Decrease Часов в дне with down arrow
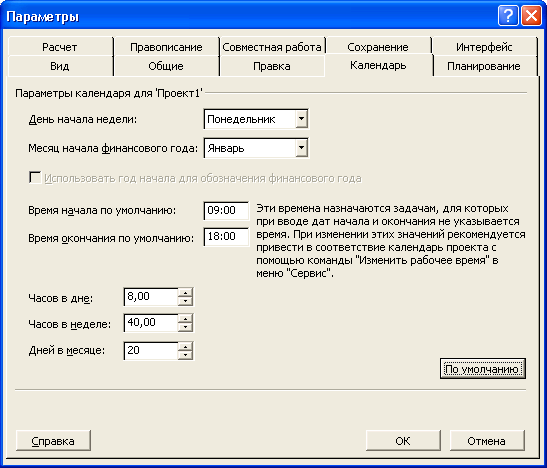Image resolution: width=547 pixels, height=468 pixels. tap(185, 301)
